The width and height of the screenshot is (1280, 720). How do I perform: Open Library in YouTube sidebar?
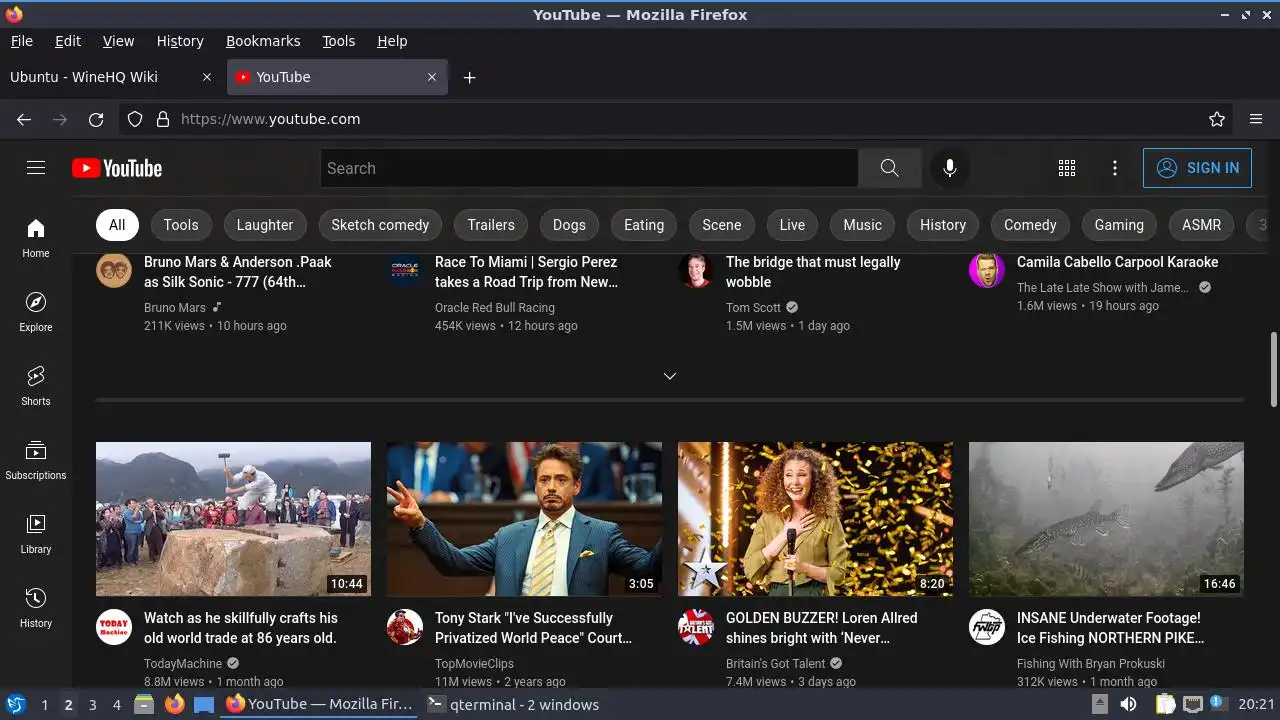(36, 534)
